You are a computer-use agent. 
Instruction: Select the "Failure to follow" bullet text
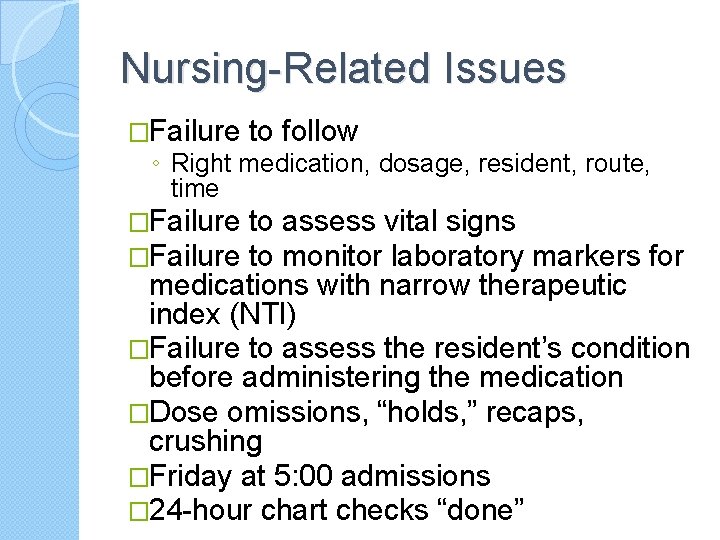point(255,131)
